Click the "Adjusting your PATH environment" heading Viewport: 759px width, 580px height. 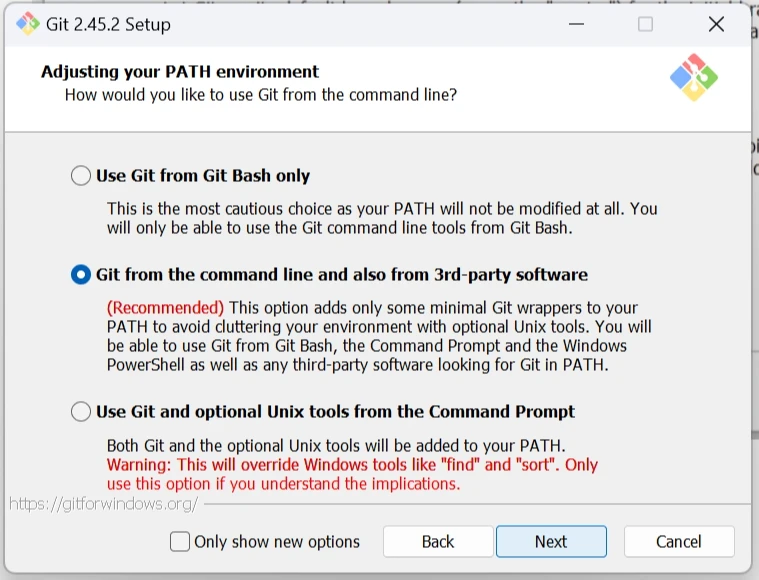click(180, 72)
